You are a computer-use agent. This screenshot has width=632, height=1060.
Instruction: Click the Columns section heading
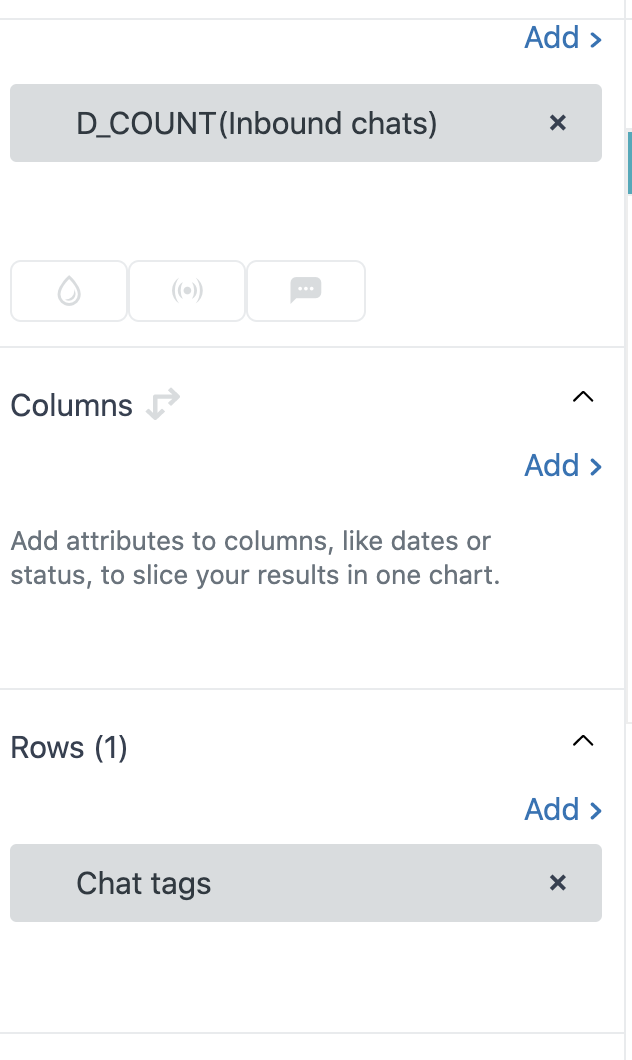(x=71, y=406)
